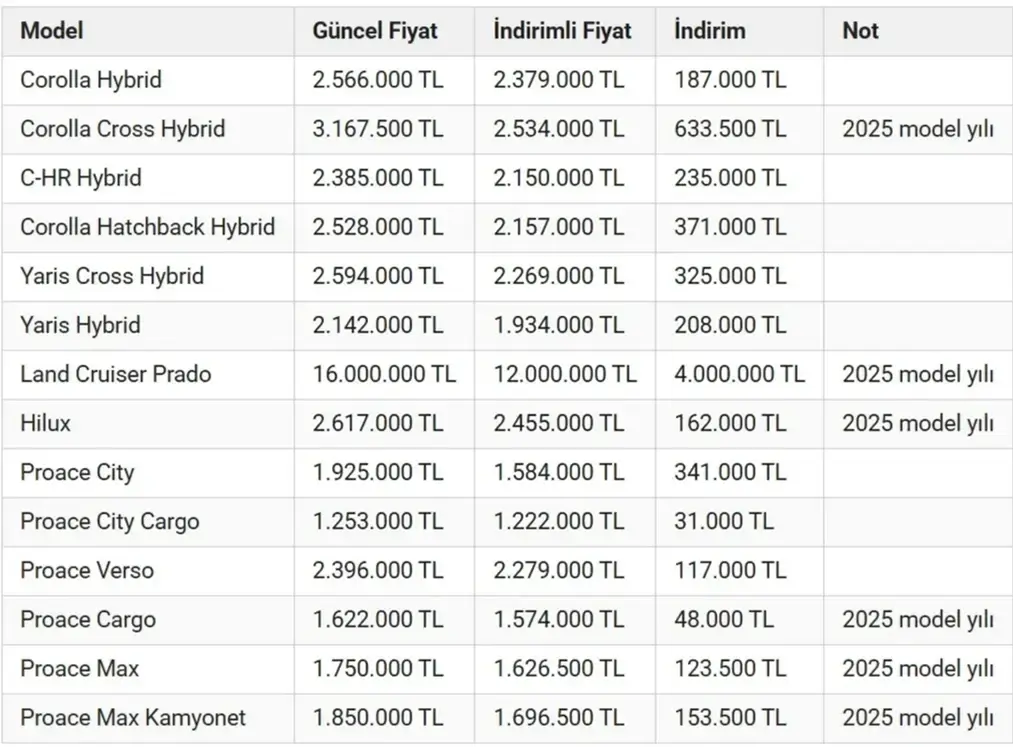This screenshot has width=1013, height=747.
Task: Select the Proace City Cargo row label
Action: [x=110, y=521]
